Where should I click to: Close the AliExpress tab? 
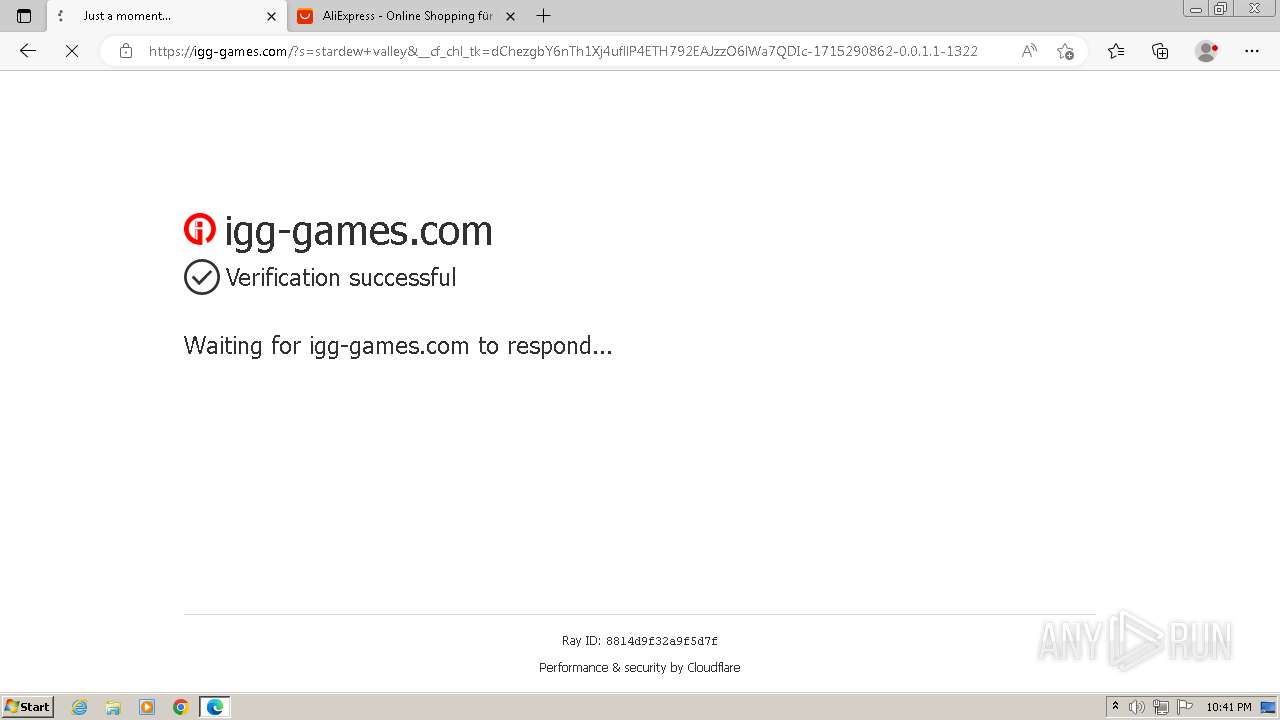click(x=510, y=16)
